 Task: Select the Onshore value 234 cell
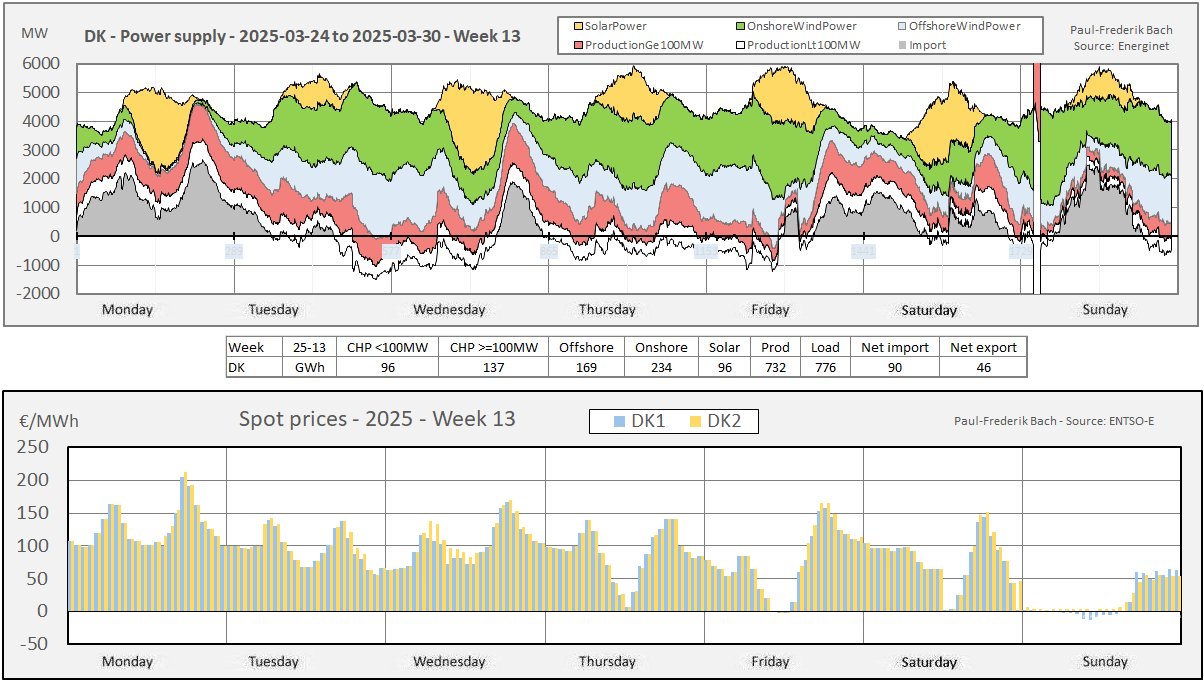coord(661,367)
